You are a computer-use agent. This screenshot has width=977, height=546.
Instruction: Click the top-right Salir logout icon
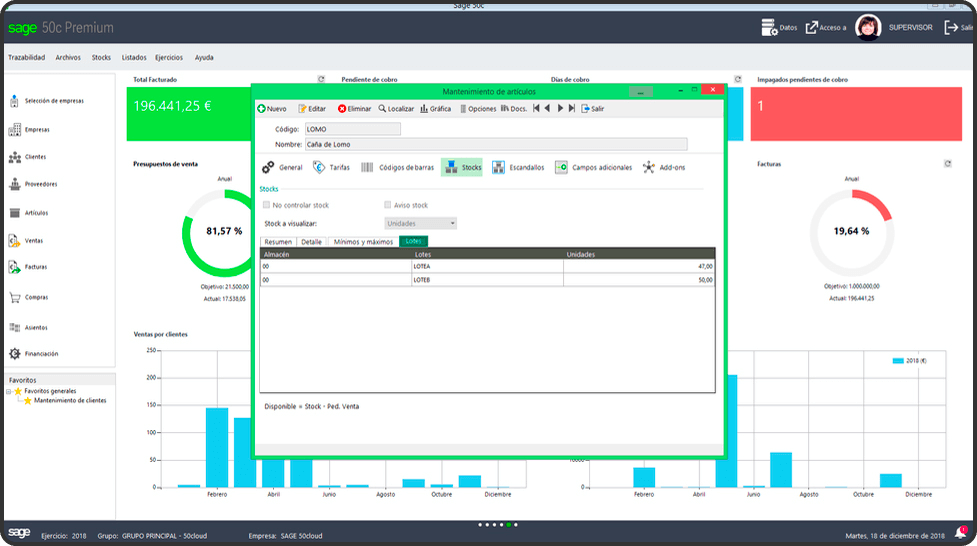(x=951, y=27)
